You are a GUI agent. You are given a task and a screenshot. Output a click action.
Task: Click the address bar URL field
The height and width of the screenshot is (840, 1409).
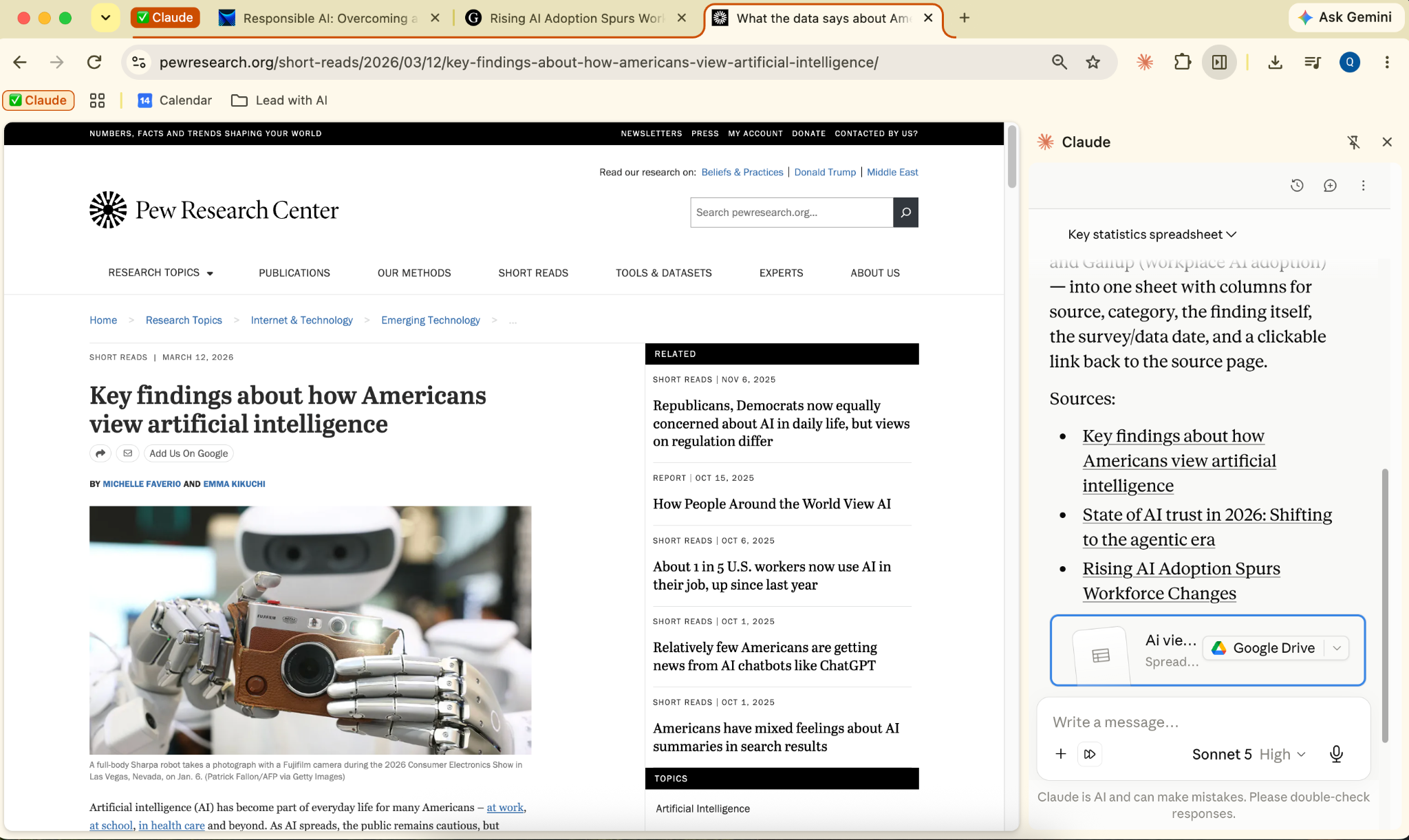tap(519, 63)
